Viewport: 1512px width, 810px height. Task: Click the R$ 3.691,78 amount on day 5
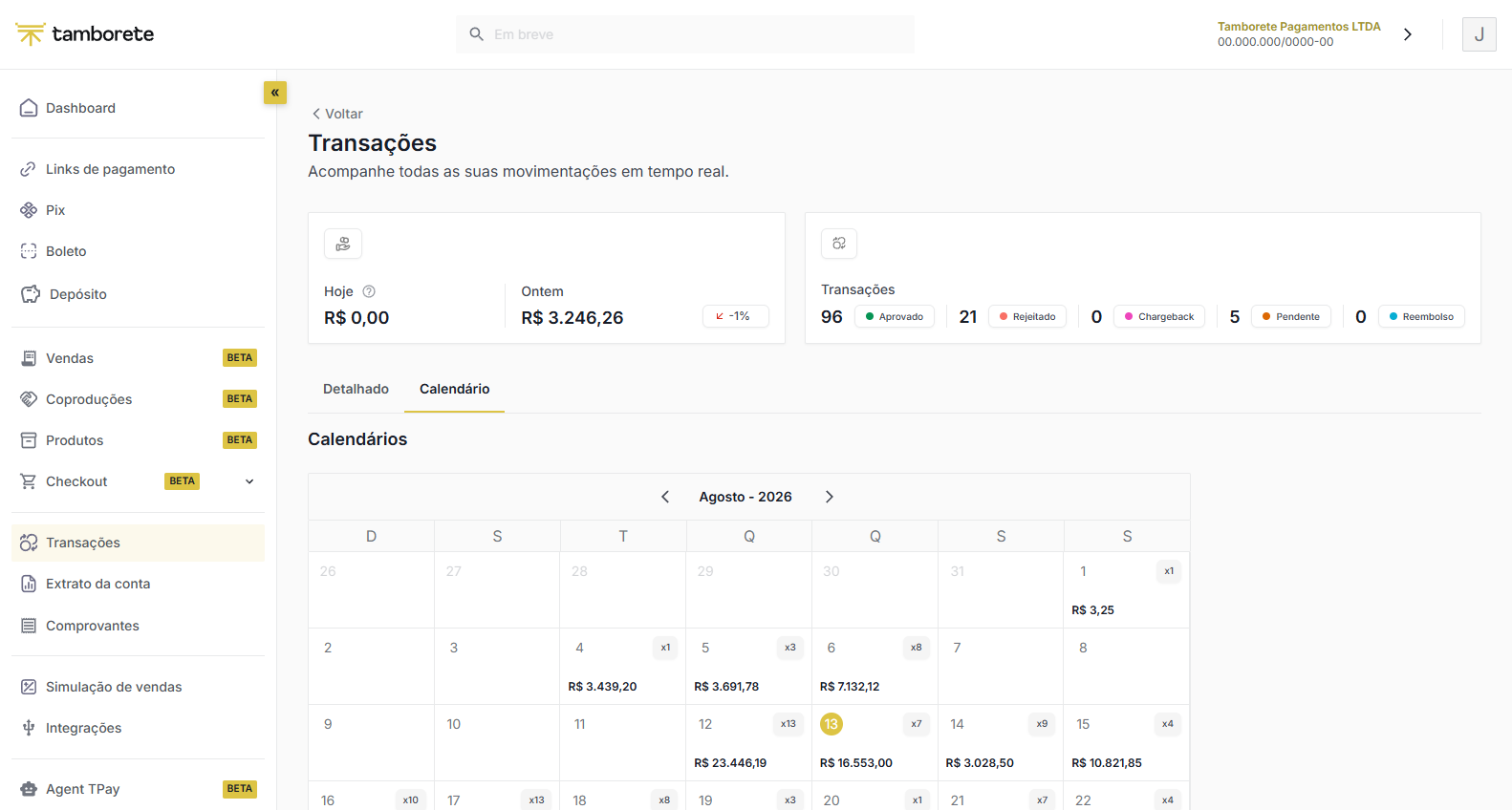[x=726, y=687]
